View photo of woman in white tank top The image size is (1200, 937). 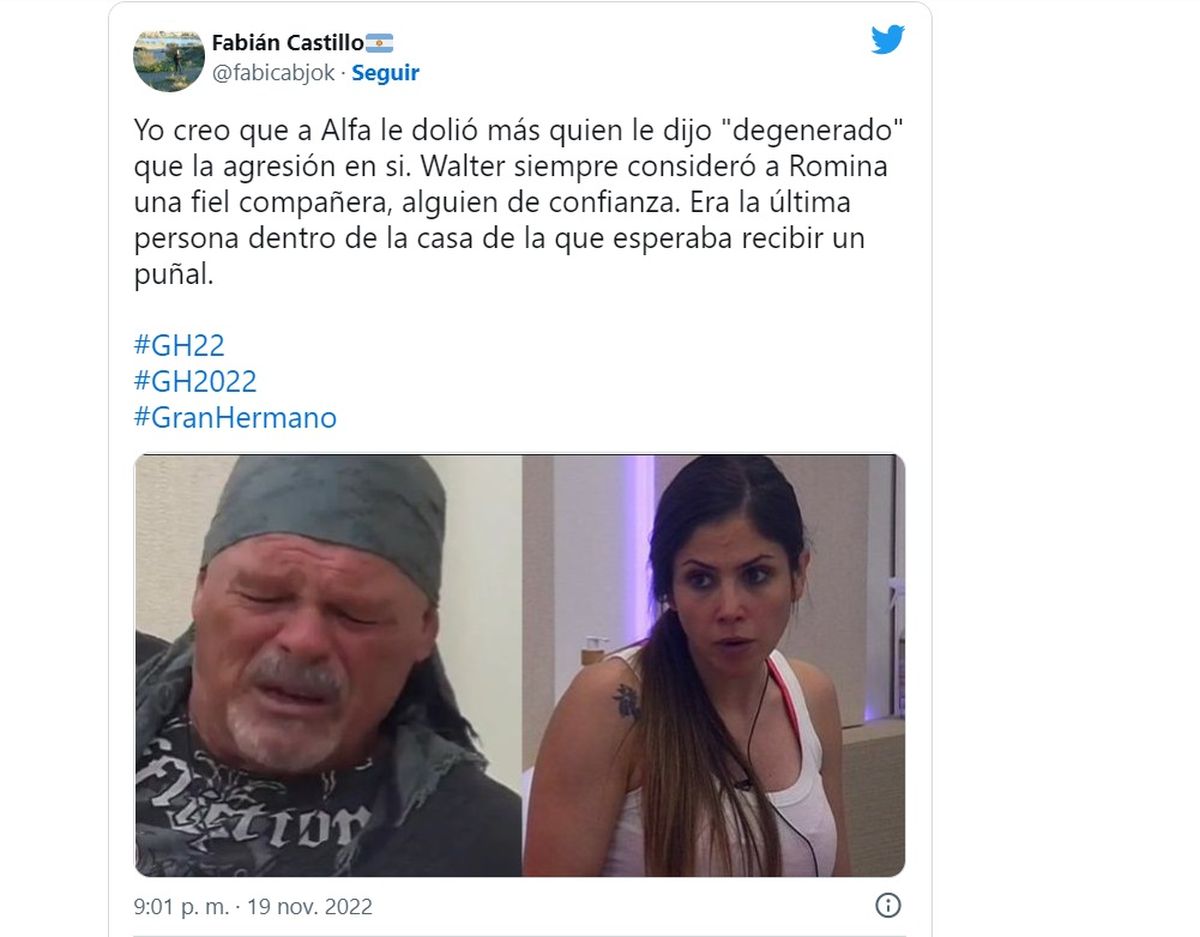point(714,666)
